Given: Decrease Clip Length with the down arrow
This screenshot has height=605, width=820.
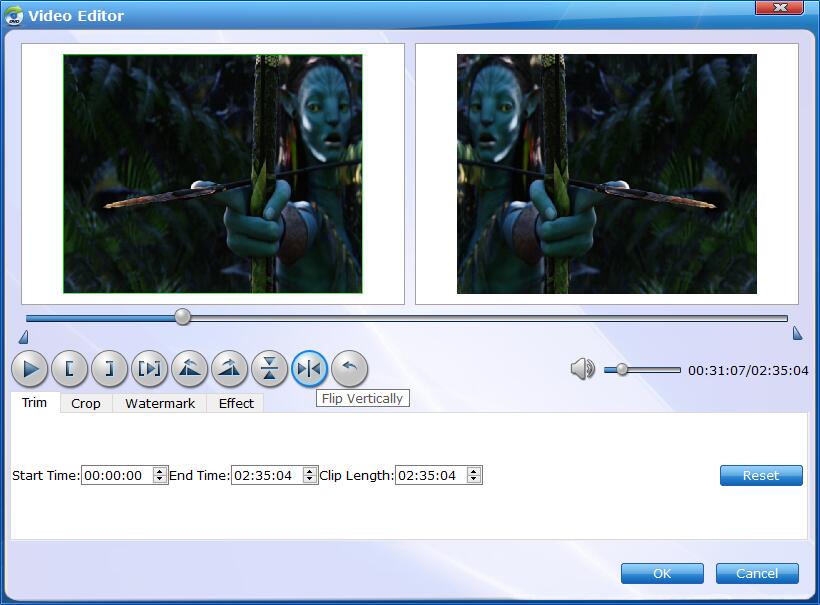Looking at the screenshot, I should 474,480.
